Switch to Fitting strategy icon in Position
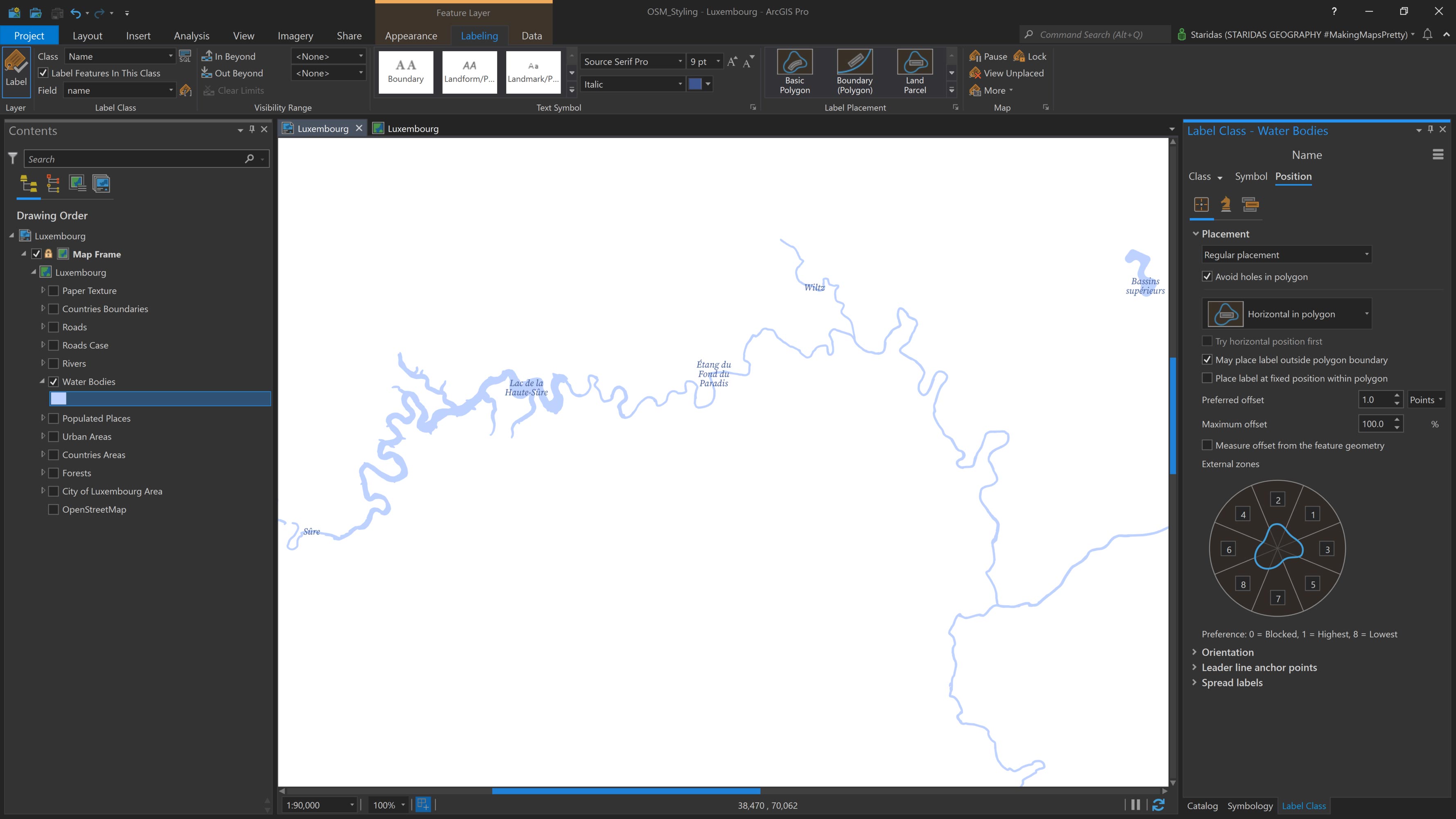The width and height of the screenshot is (1456, 819). tap(1225, 205)
